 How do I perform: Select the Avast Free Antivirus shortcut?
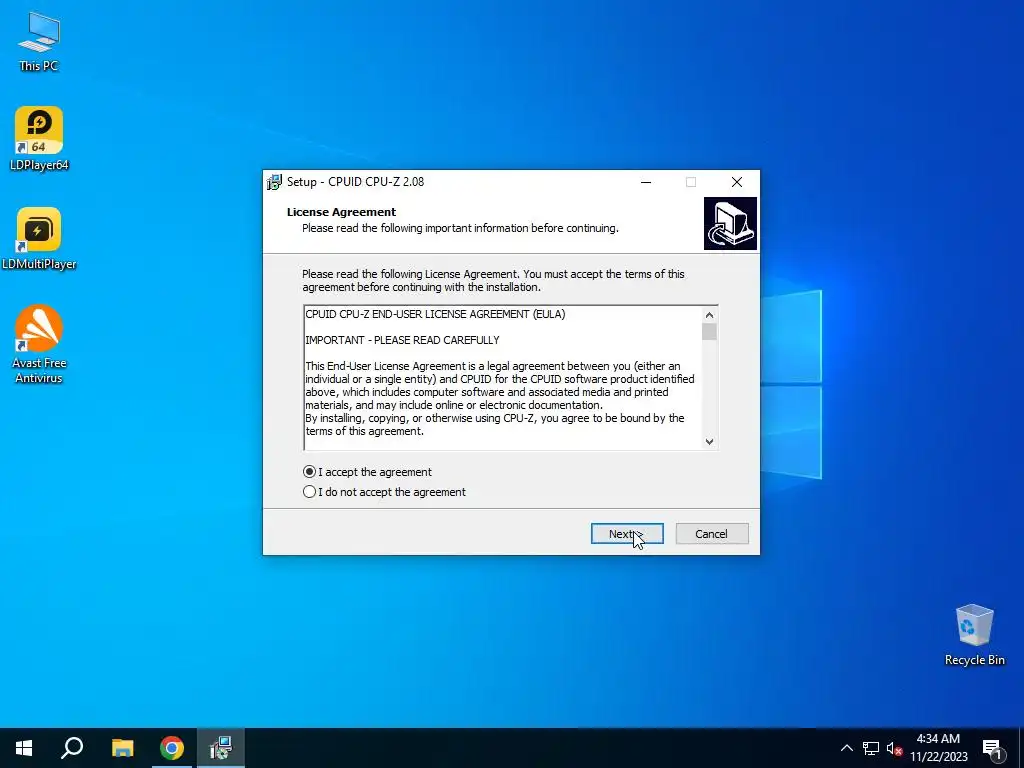(39, 344)
